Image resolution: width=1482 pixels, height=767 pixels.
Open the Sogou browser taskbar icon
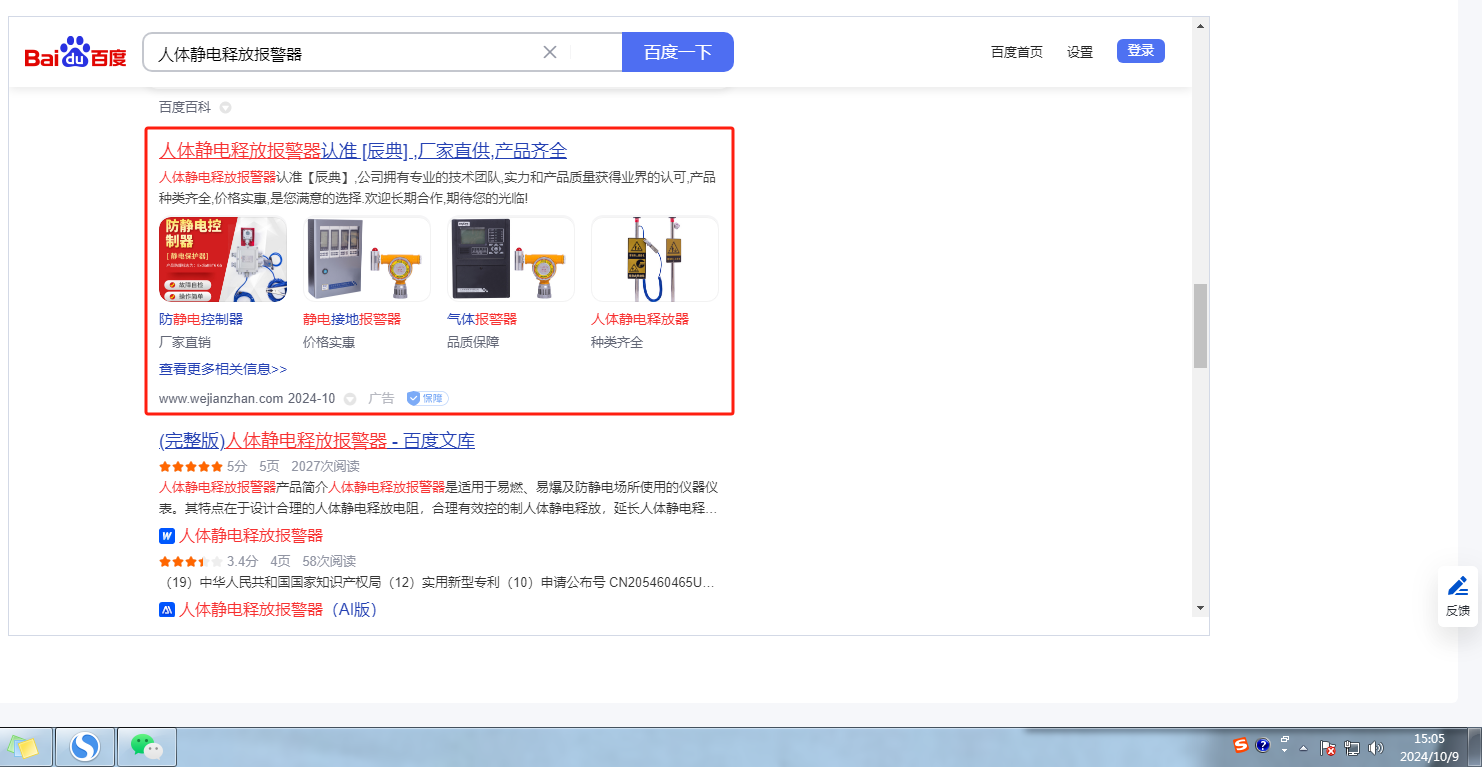point(85,747)
